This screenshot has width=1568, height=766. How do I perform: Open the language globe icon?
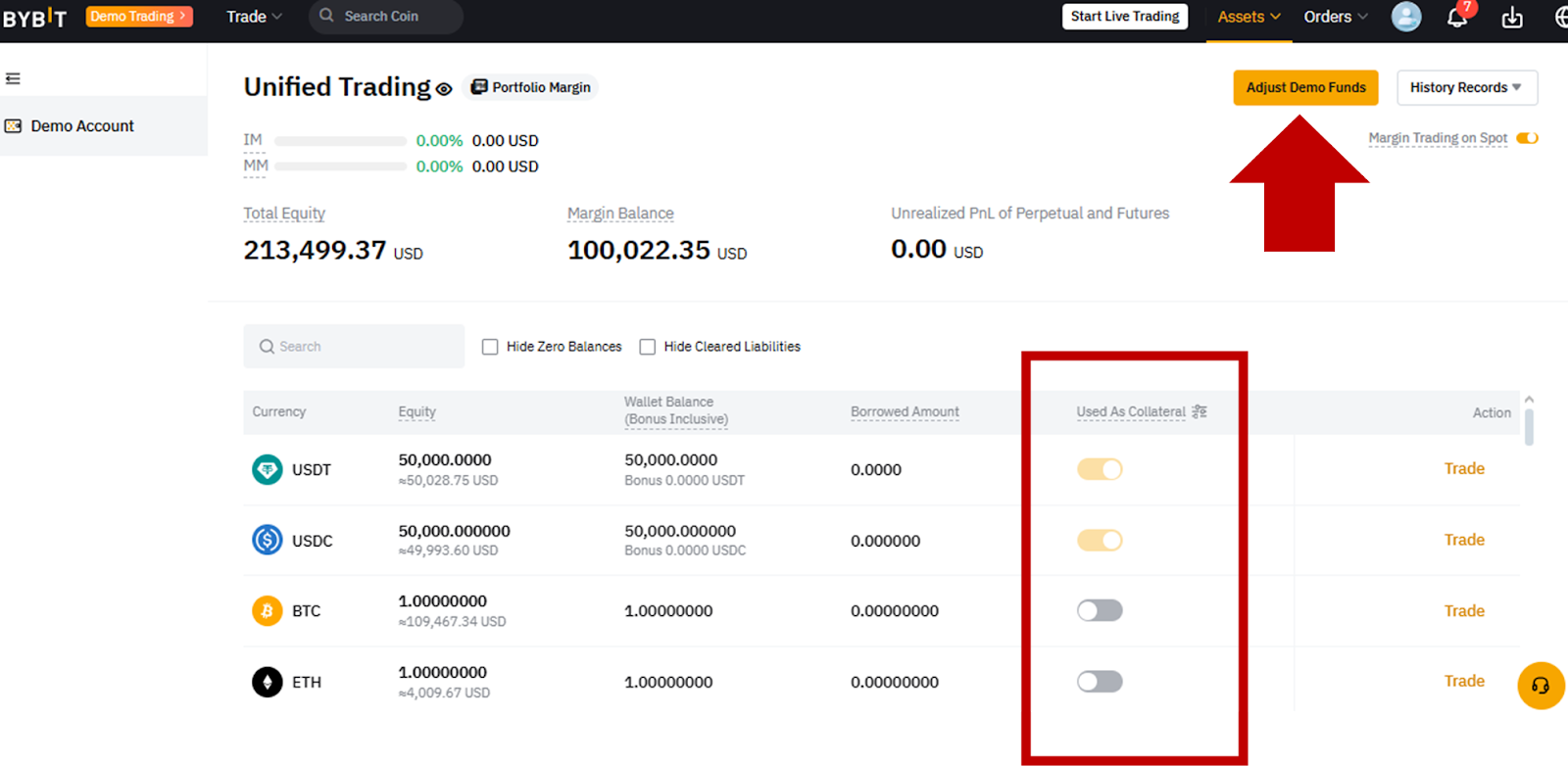1561,17
